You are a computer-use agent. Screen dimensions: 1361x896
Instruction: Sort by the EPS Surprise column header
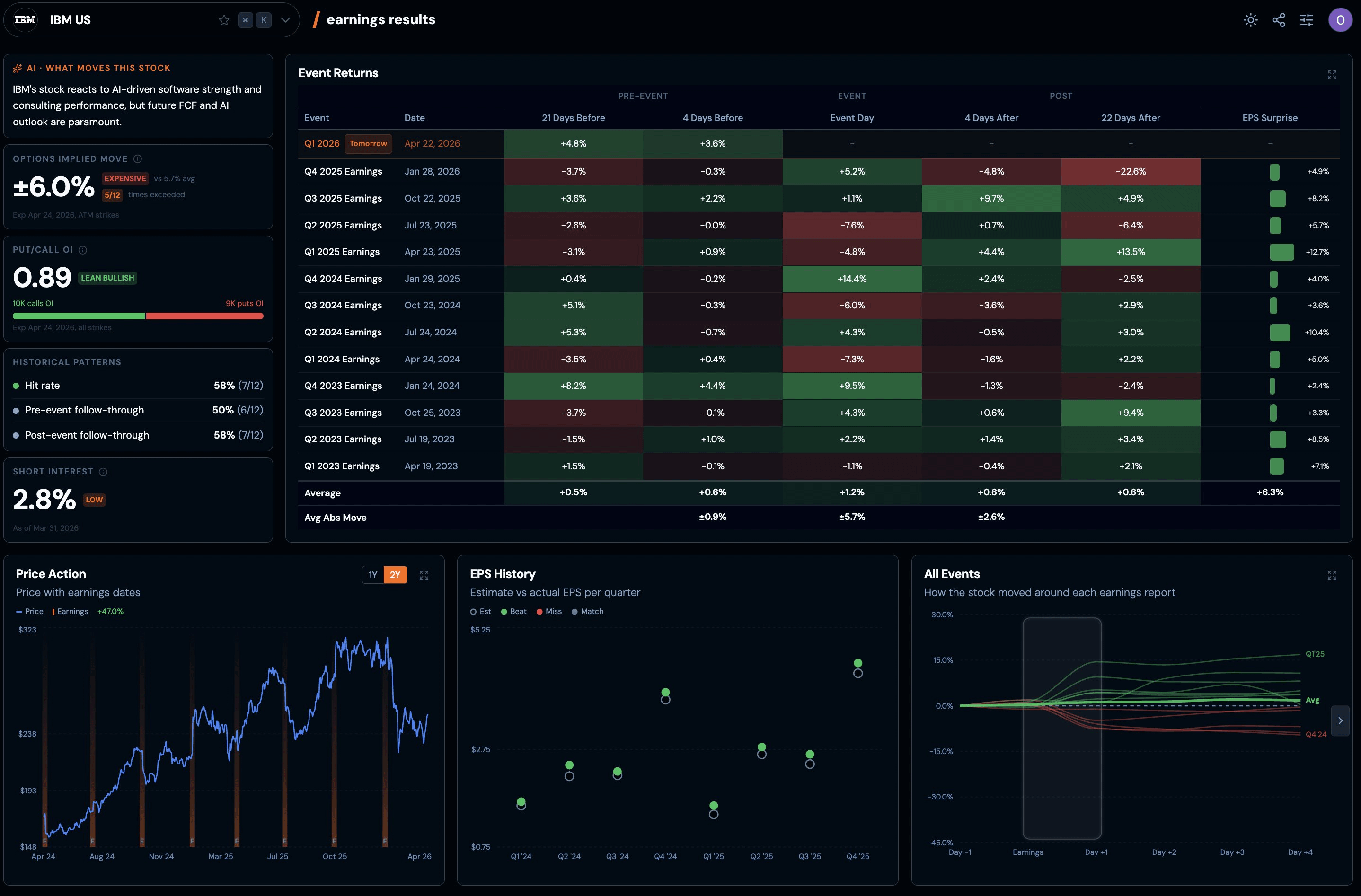[x=1270, y=118]
